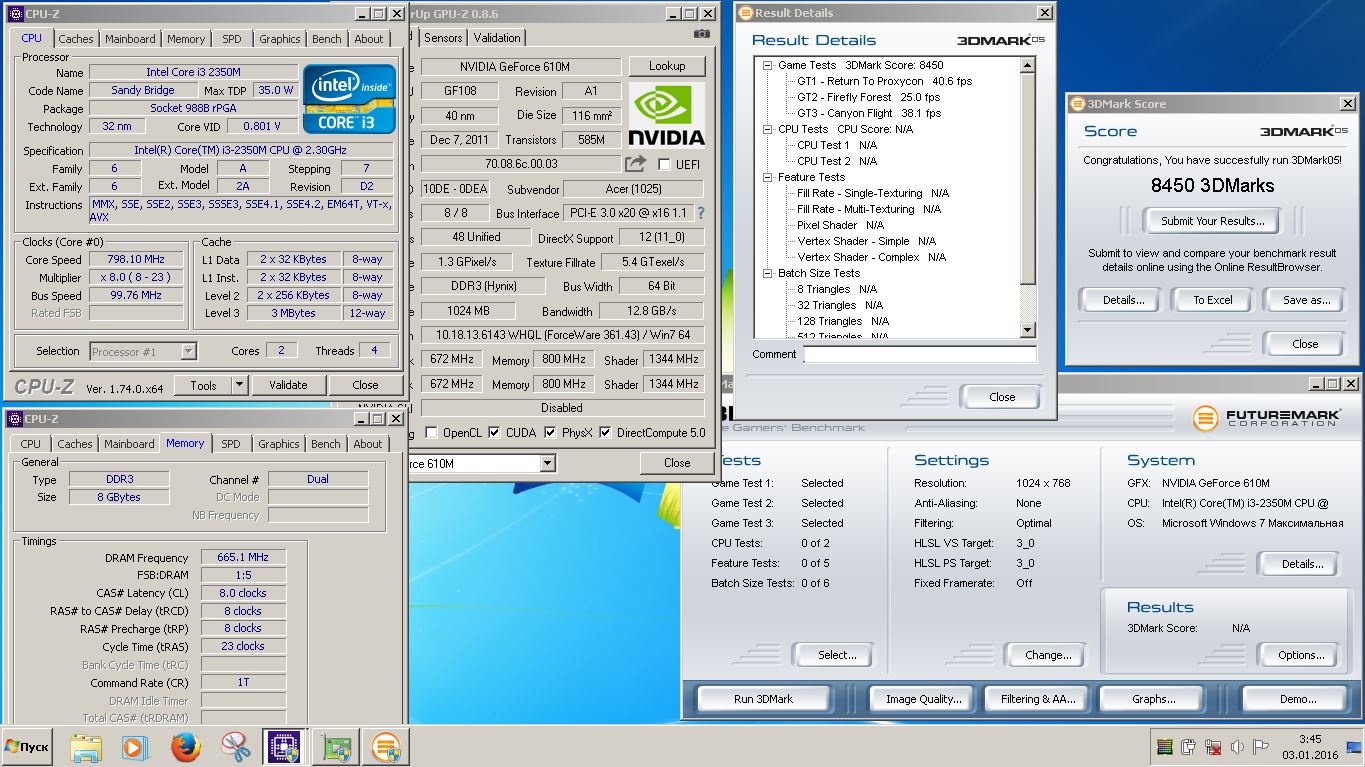This screenshot has height=767, width=1365.
Task: Switch to CPU-Z via its taskbar icon
Action: tap(284, 746)
